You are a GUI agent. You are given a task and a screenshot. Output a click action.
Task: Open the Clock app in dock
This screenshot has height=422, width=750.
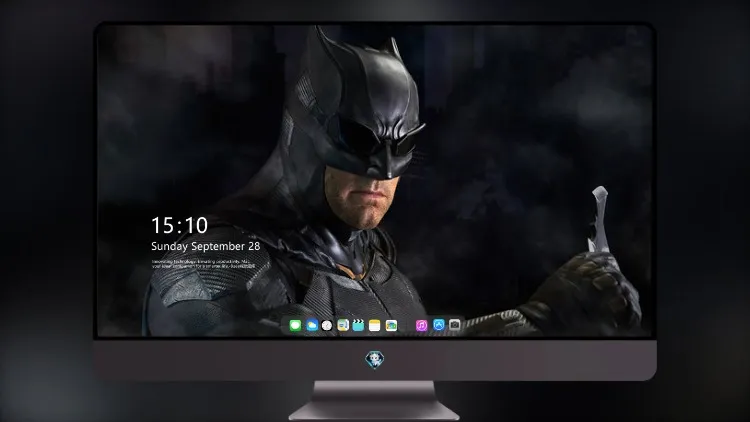pyautogui.click(x=327, y=326)
